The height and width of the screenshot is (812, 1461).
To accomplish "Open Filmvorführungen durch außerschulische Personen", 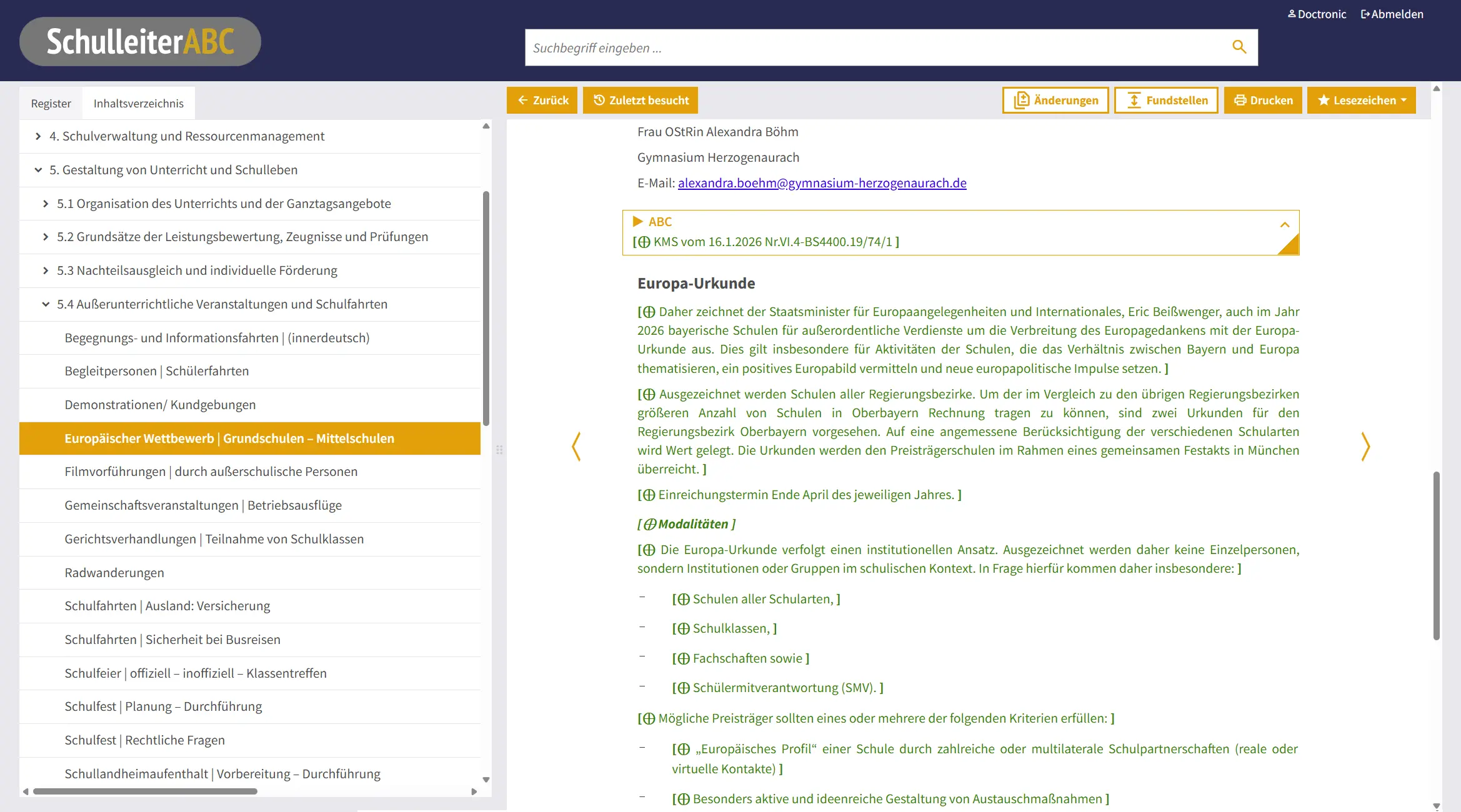I will tap(250, 472).
